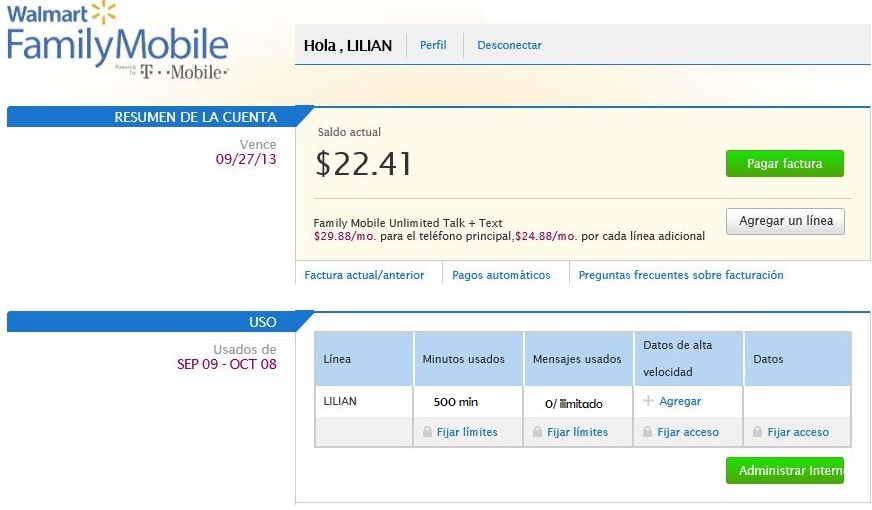Click the Walmart Family Mobile logo
Viewport: 872px width, 510px height.
(117, 40)
